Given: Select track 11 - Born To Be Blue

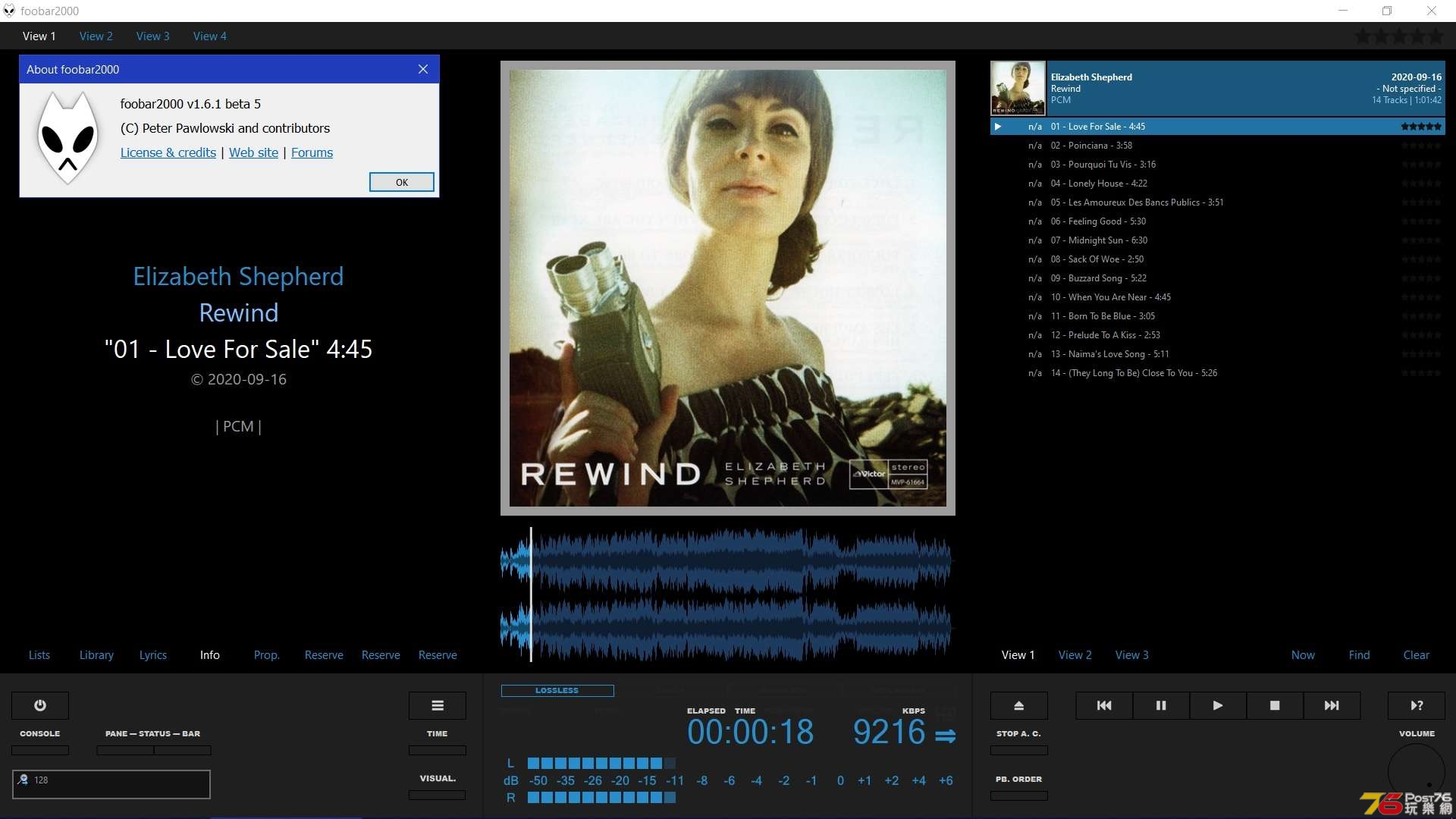Looking at the screenshot, I should point(1218,316).
